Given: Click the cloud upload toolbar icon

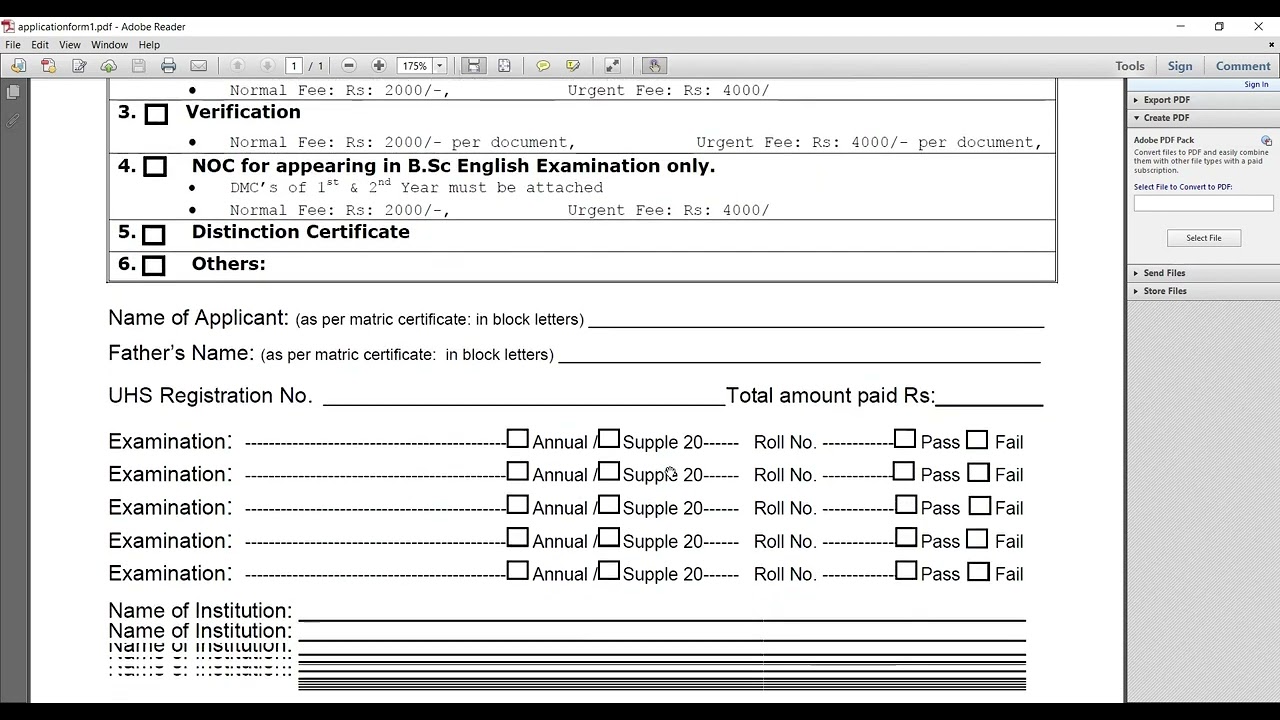Looking at the screenshot, I should 109,66.
